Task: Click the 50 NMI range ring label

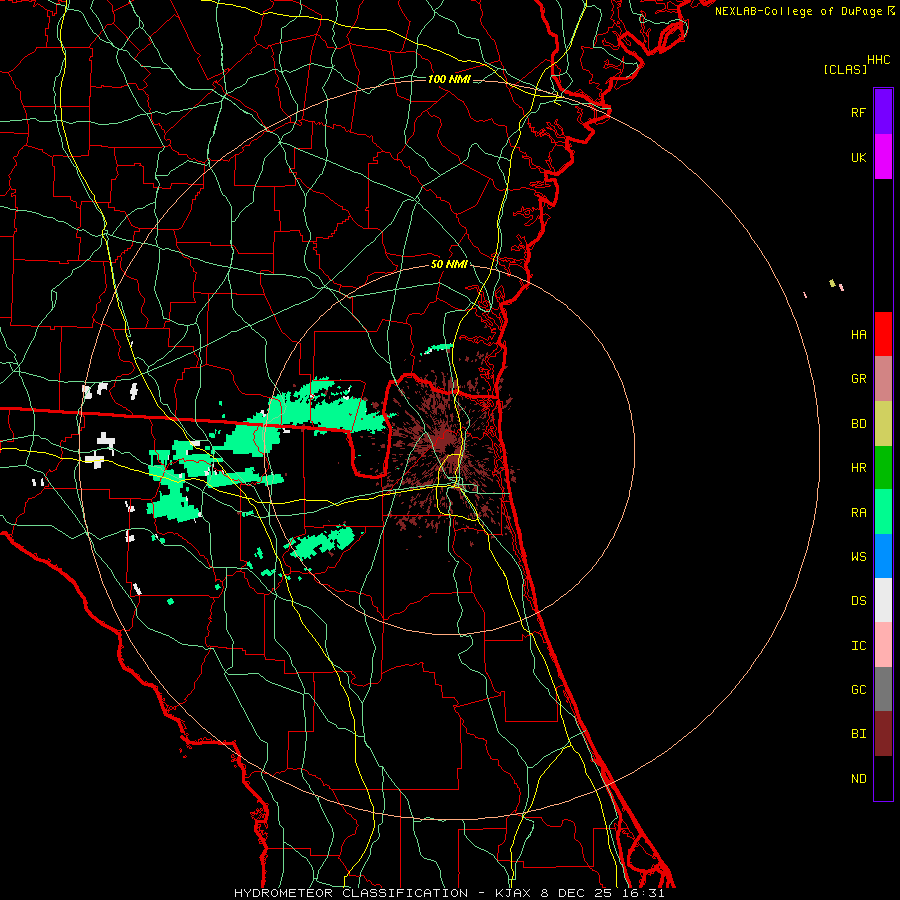Action: pyautogui.click(x=449, y=264)
